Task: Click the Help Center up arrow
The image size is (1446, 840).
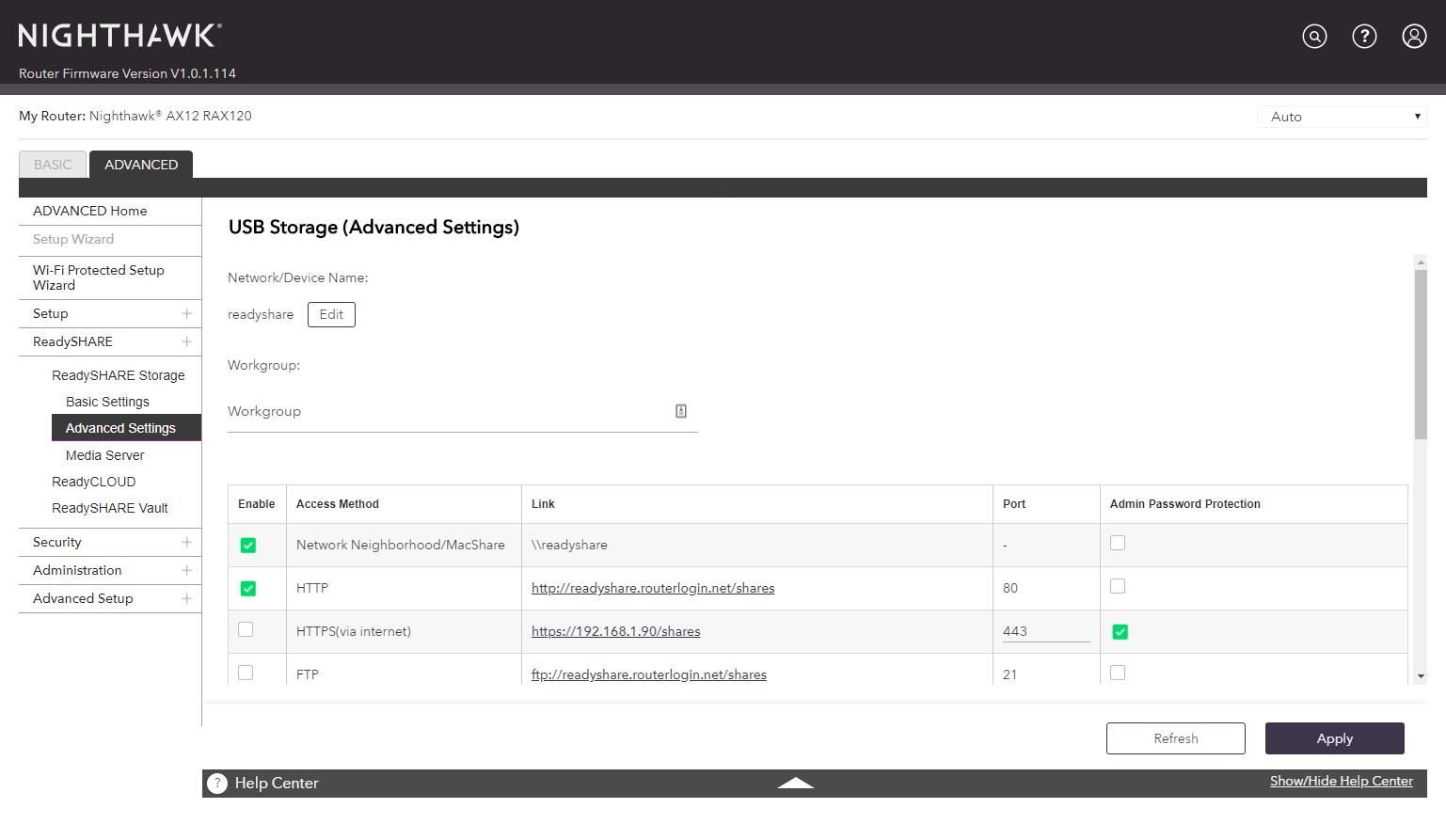Action: click(795, 783)
